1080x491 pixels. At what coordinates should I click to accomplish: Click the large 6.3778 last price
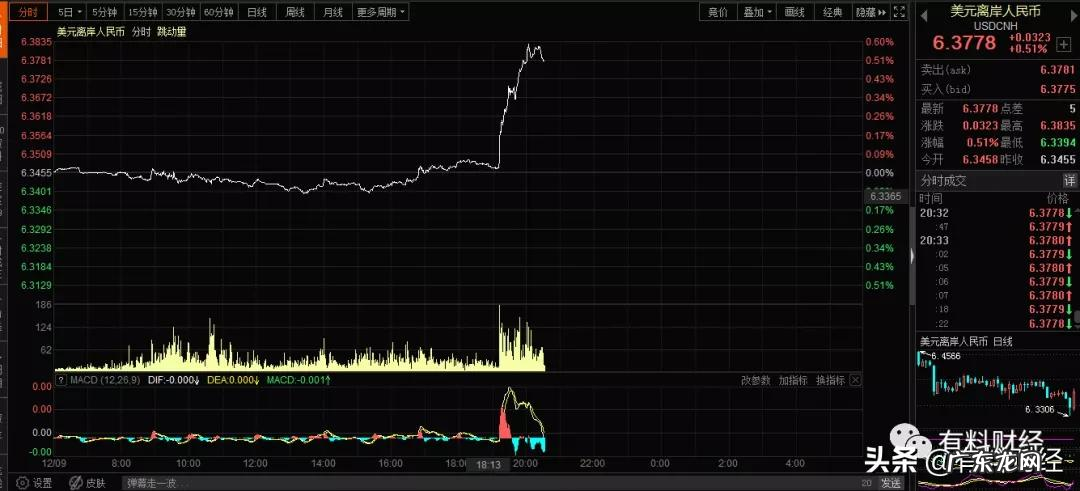964,43
